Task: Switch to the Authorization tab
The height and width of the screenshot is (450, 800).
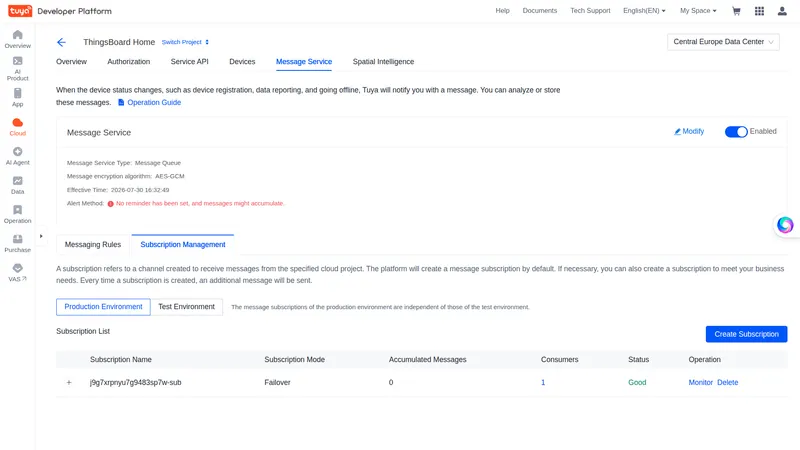Action: point(129,62)
